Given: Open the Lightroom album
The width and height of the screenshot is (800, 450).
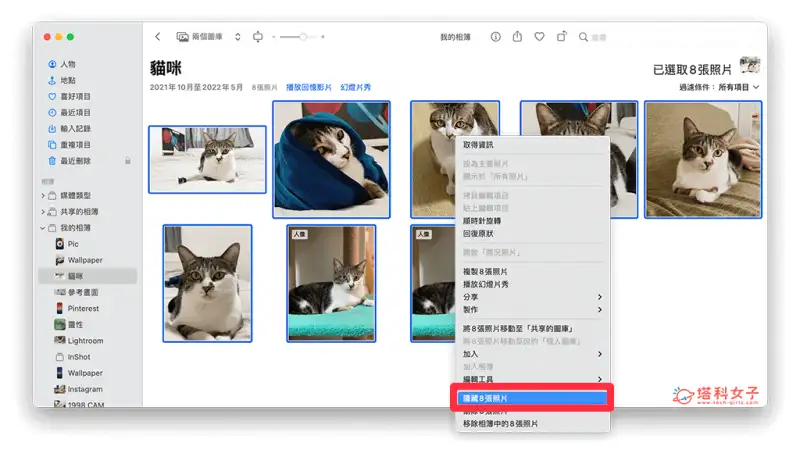Looking at the screenshot, I should tap(85, 341).
